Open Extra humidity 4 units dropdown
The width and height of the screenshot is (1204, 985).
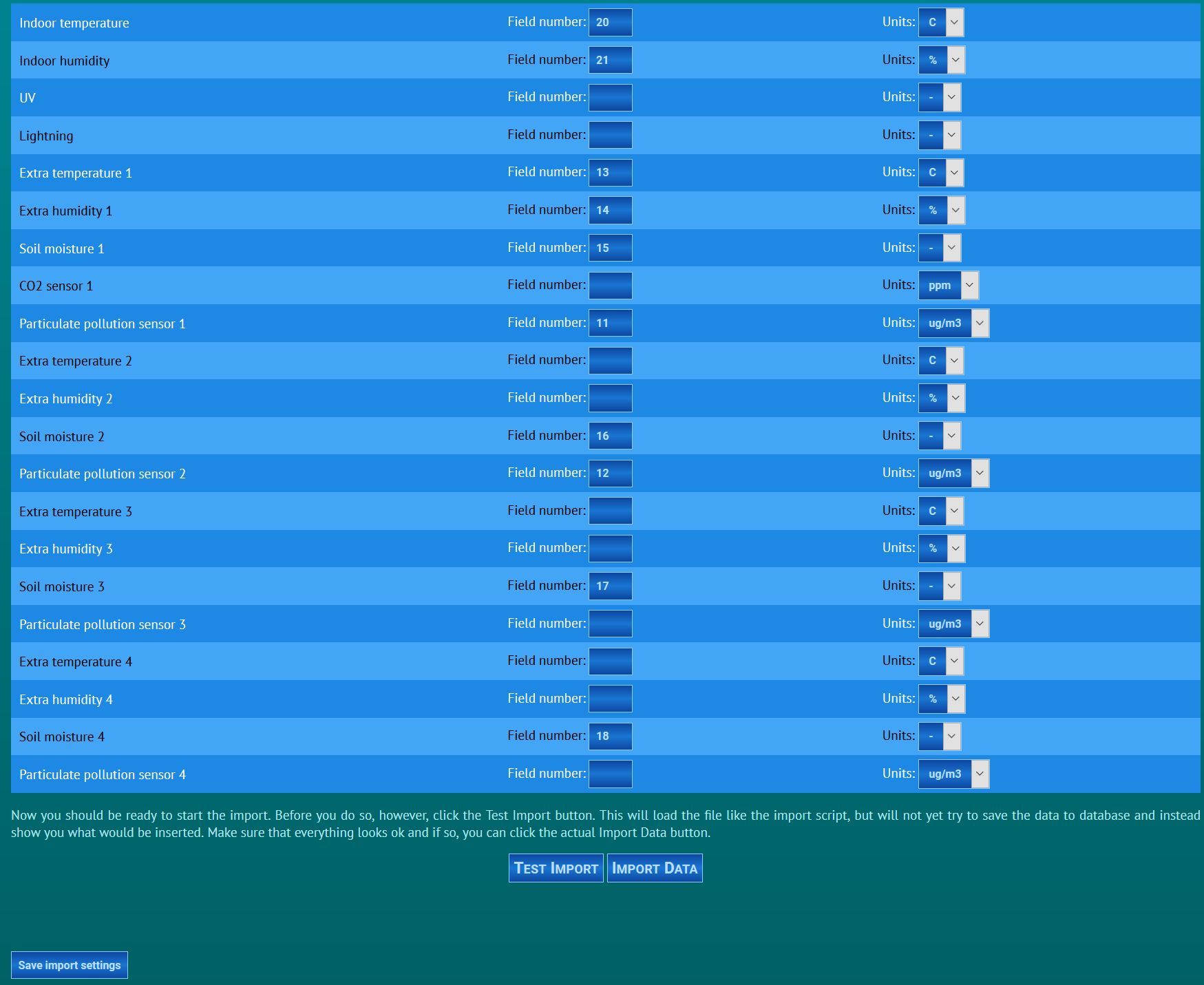(x=942, y=699)
